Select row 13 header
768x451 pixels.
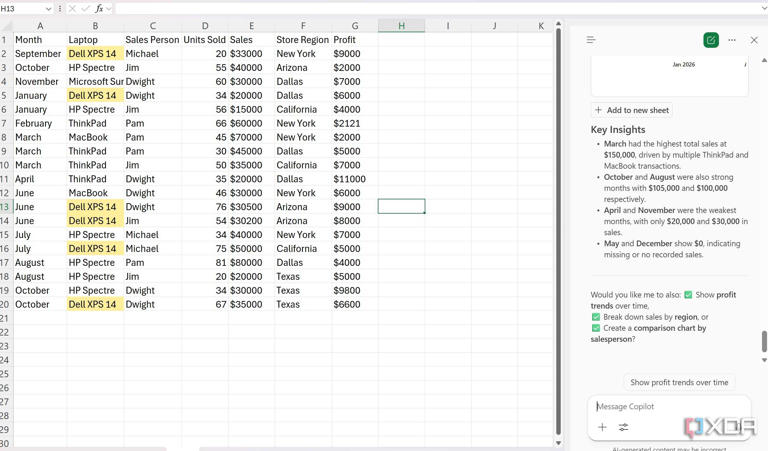[x=5, y=207]
